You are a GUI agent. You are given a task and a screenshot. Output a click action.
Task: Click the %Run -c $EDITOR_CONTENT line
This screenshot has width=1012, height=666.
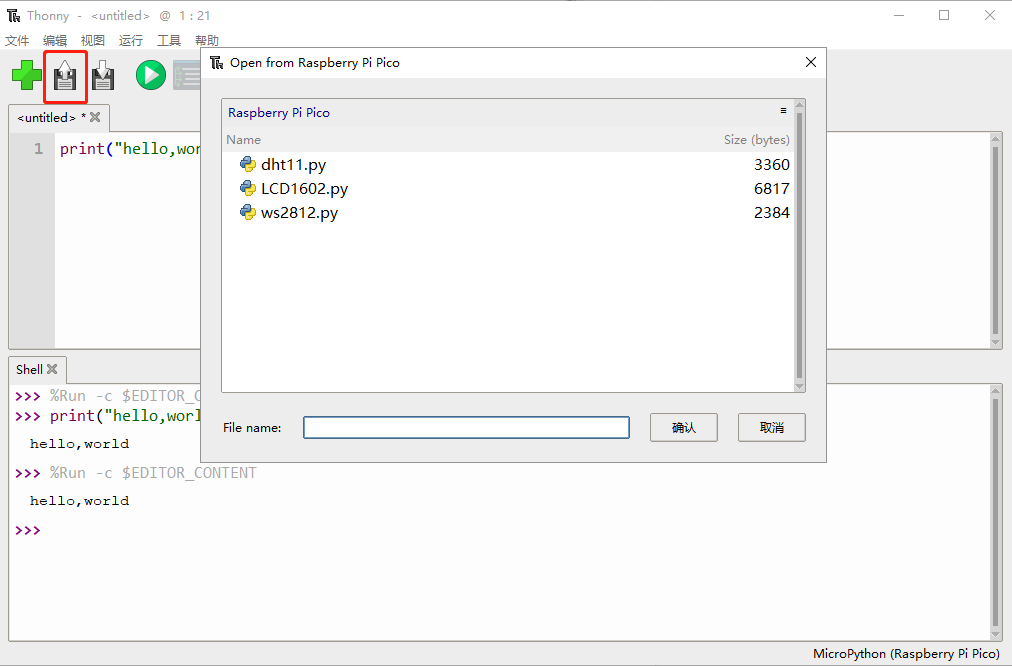[x=153, y=473]
